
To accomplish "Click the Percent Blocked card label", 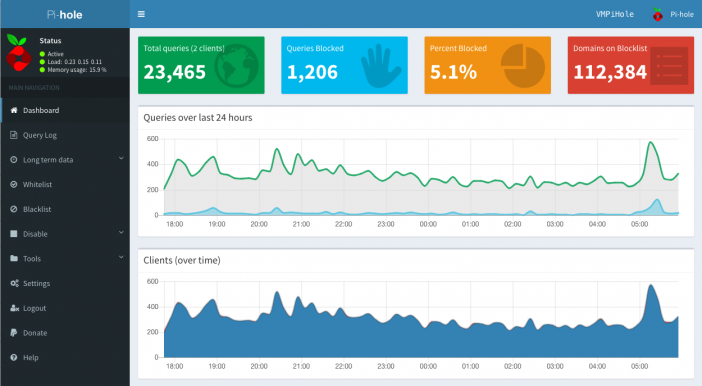I will point(458,48).
